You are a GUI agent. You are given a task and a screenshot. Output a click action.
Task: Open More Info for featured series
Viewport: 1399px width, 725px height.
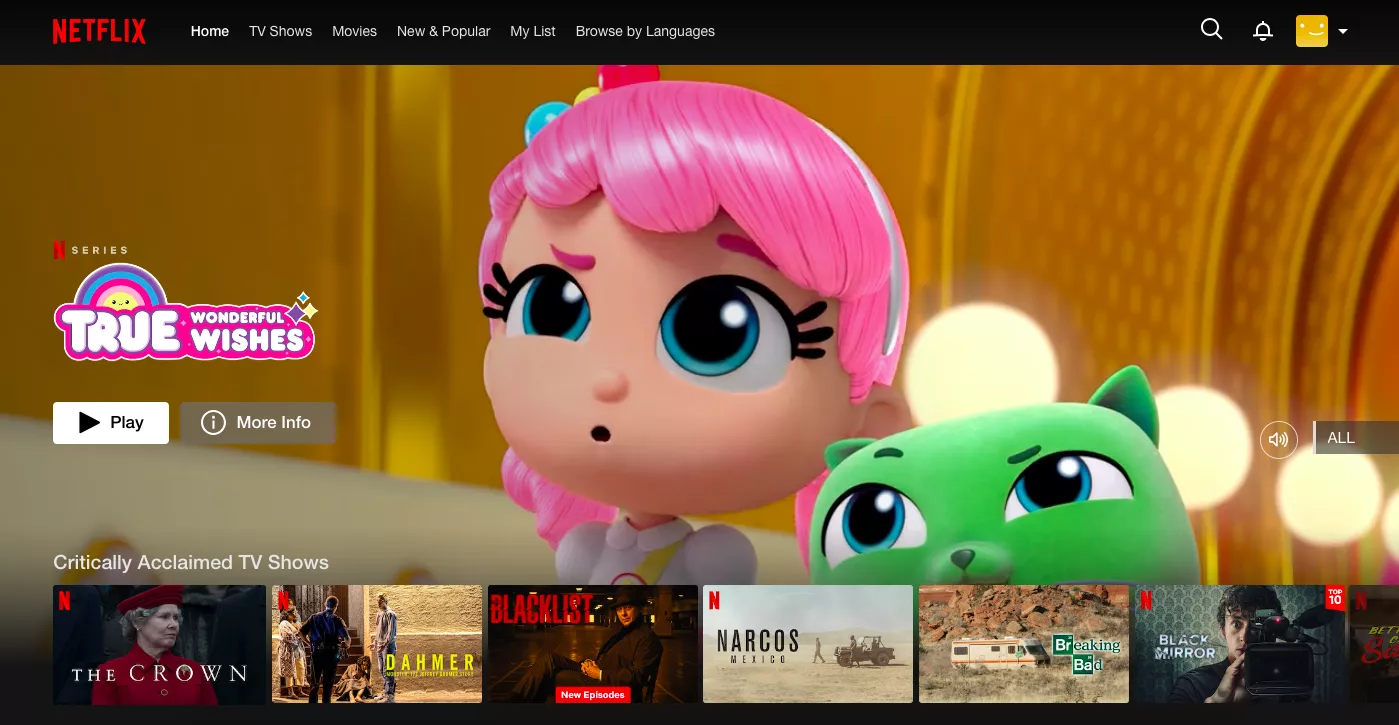point(258,422)
